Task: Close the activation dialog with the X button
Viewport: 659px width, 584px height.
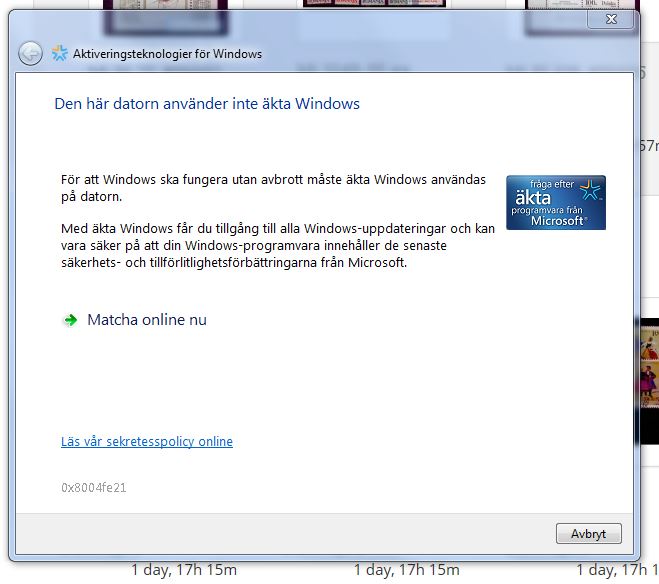Action: (611, 19)
